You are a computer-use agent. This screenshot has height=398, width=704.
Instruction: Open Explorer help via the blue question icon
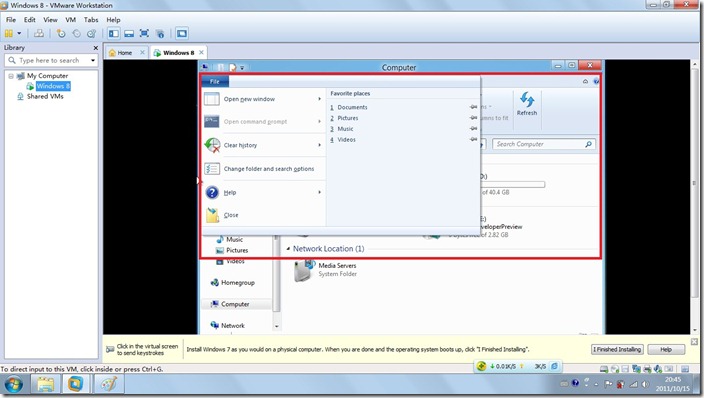pyautogui.click(x=596, y=81)
